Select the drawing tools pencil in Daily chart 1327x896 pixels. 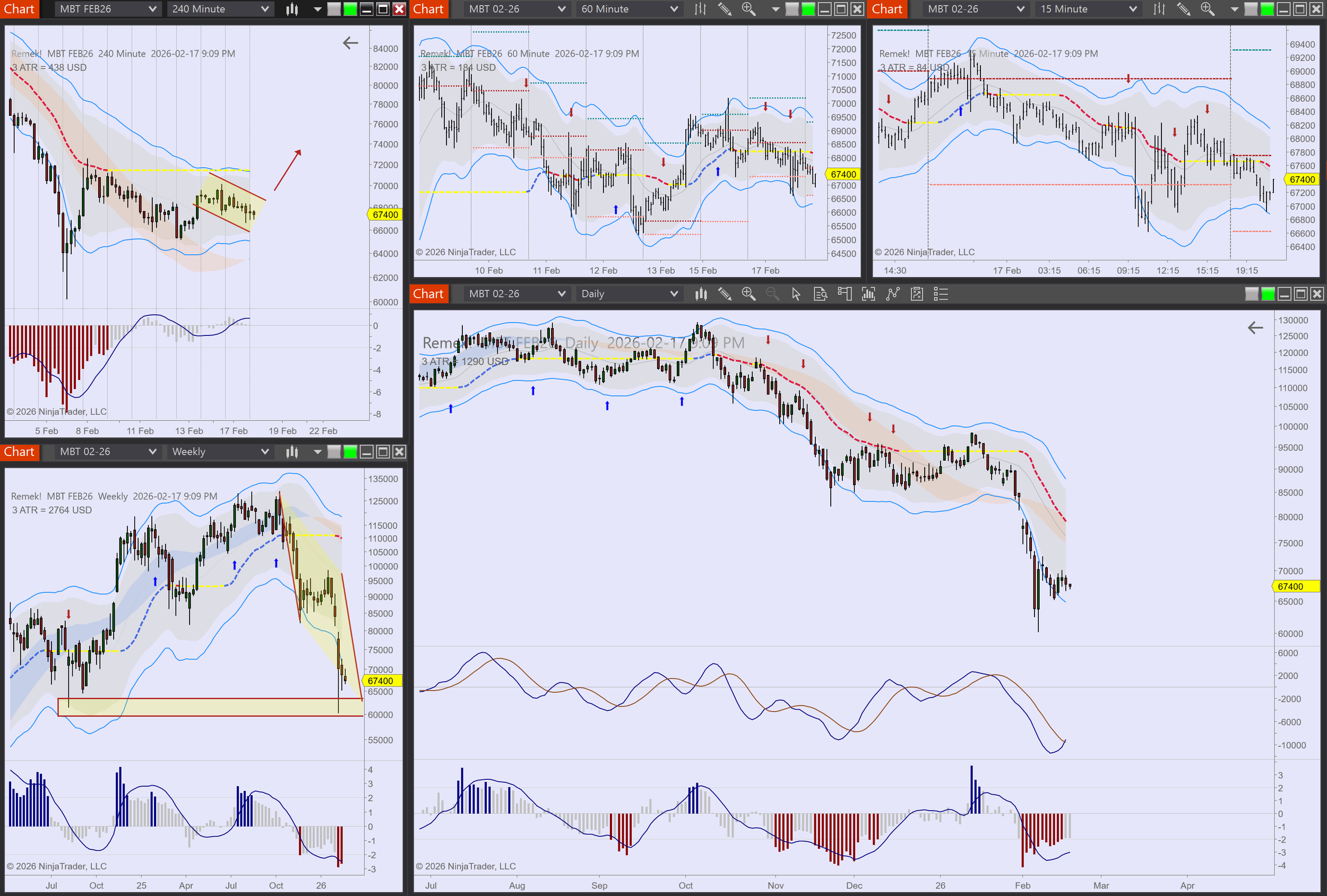pyautogui.click(x=725, y=294)
